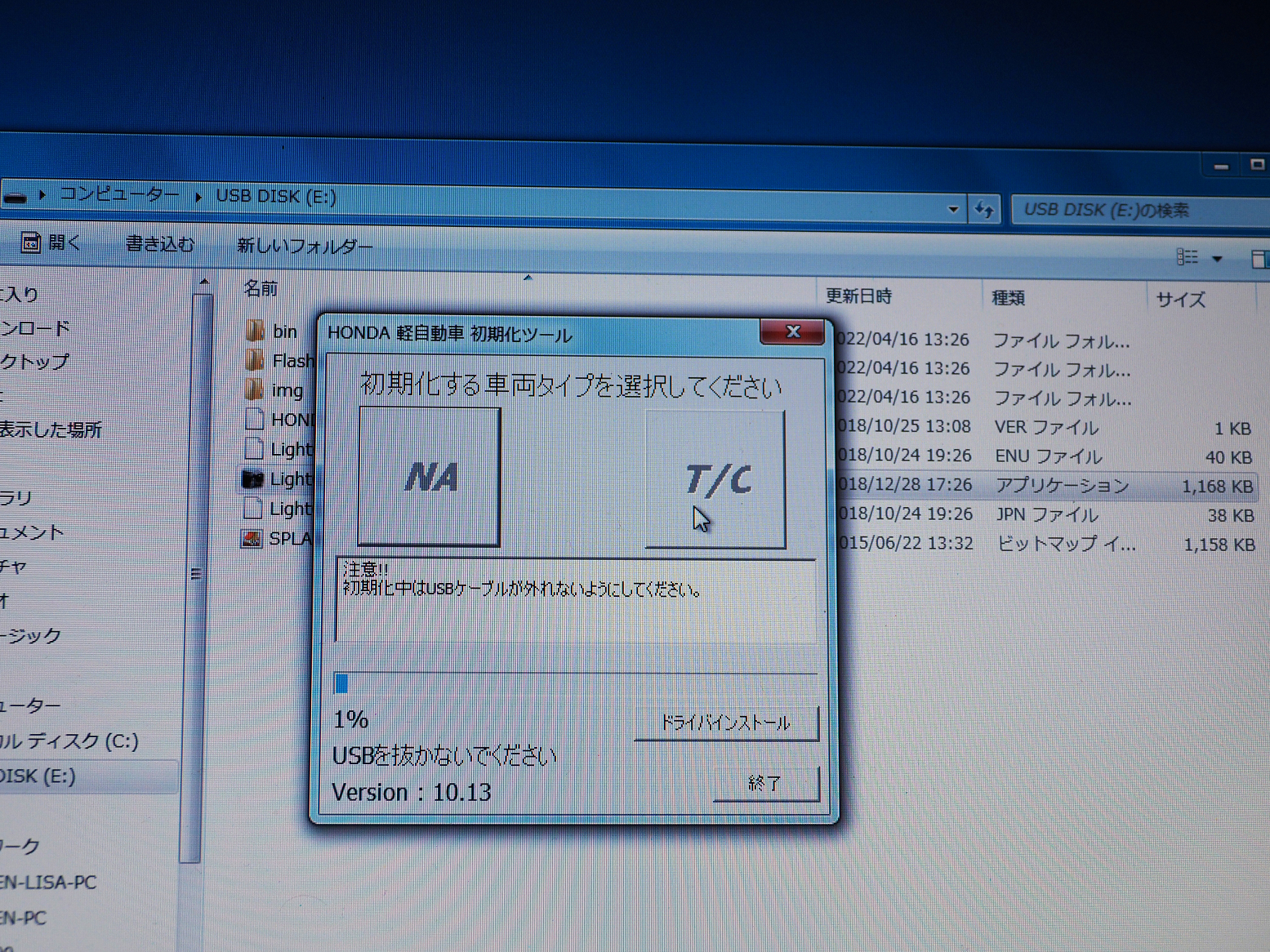Click the JPN ファイル type cell
The width and height of the screenshot is (1270, 952).
1047,515
